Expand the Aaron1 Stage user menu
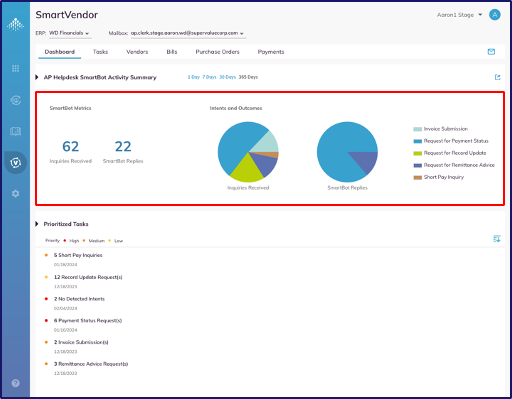Viewport: 512px width, 399px height. 460,15
